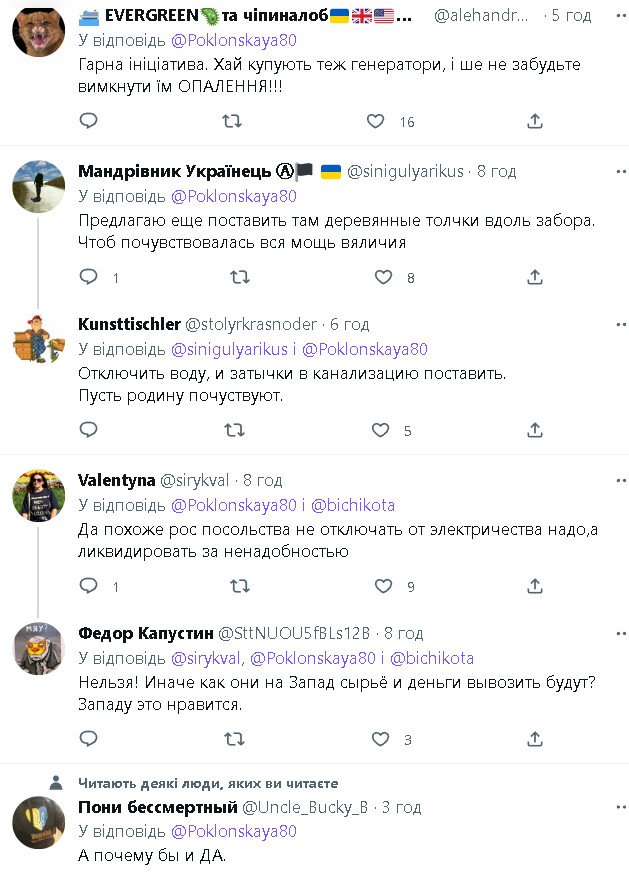Image resolution: width=629 pixels, height=875 pixels.
Task: Like the EVERGREEN tweet with 16 likes
Action: pos(376,121)
